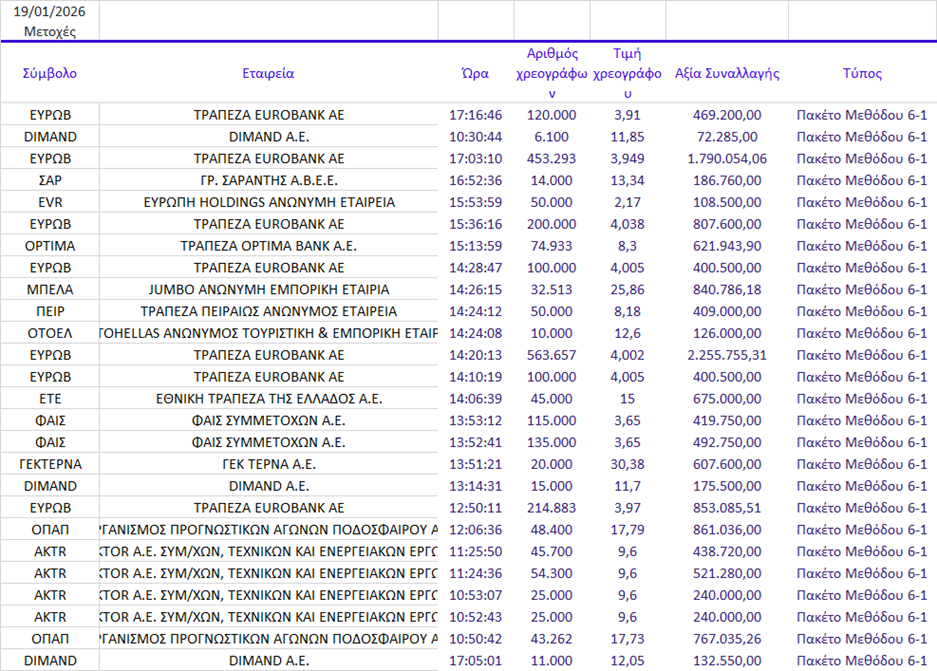The width and height of the screenshot is (937, 671).
Task: Select value cell 621.943,90
Action: point(727,246)
